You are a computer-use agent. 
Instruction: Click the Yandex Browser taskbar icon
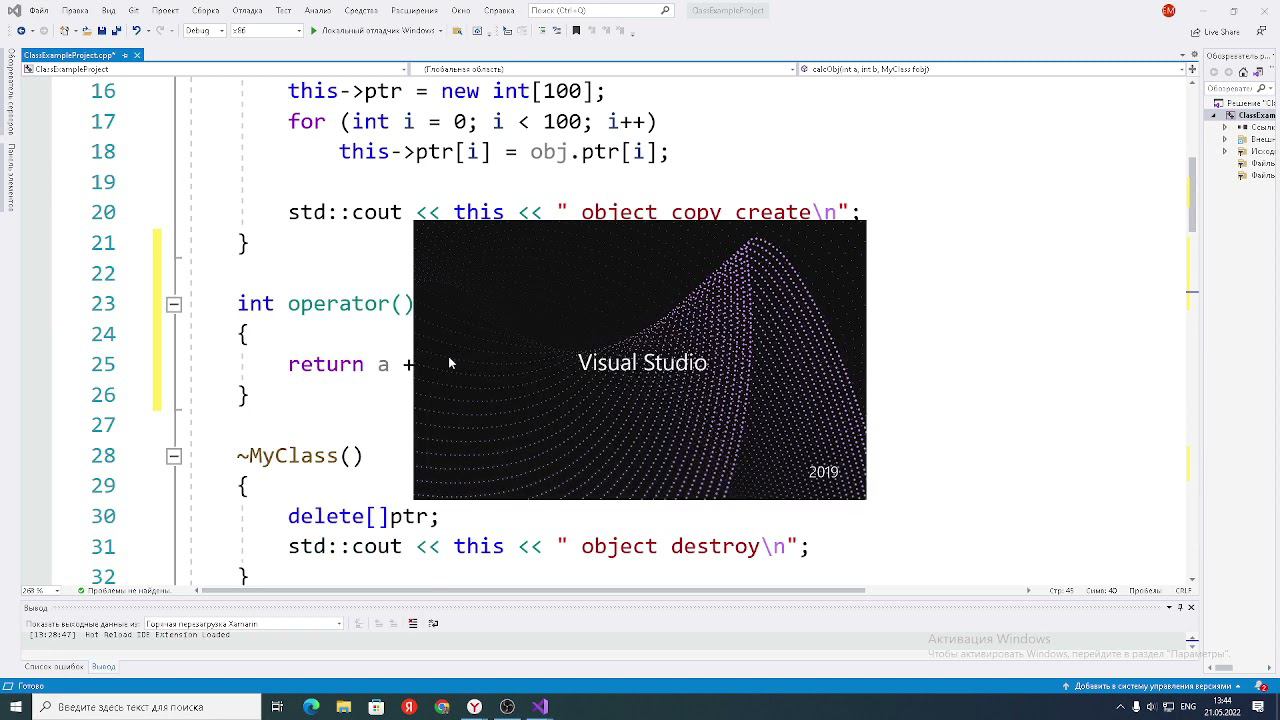475,707
